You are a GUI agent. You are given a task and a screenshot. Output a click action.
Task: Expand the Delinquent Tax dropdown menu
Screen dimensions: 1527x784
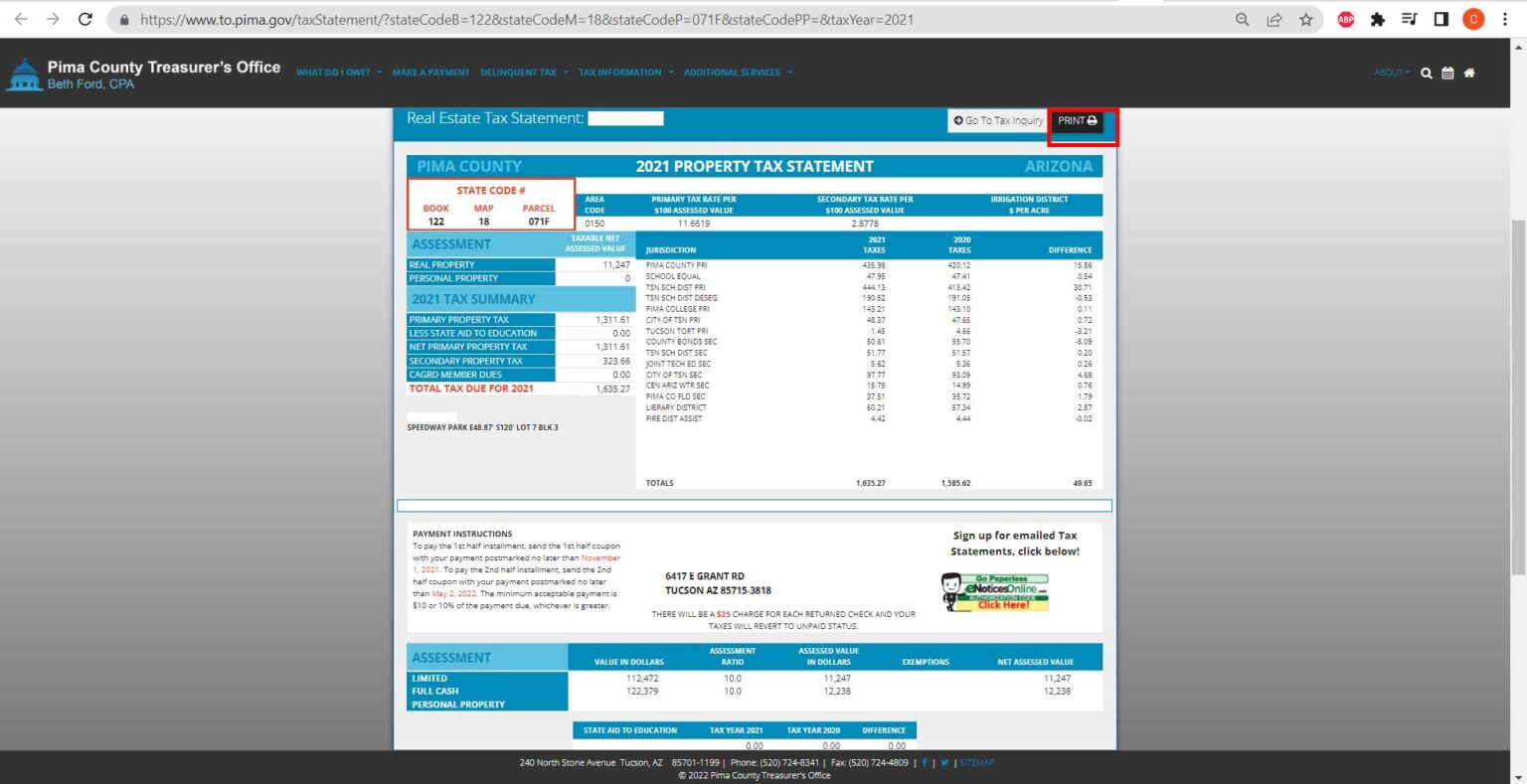tap(524, 73)
